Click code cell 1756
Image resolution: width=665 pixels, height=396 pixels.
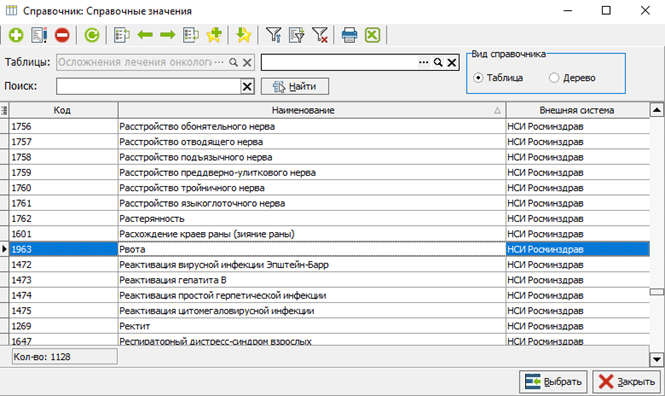click(x=63, y=126)
